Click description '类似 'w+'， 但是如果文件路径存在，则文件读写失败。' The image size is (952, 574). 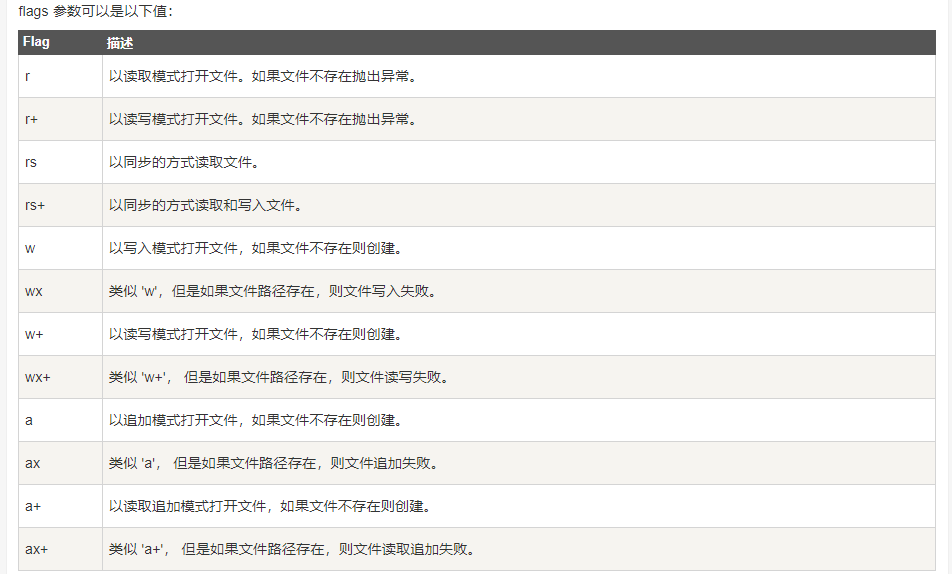279,377
